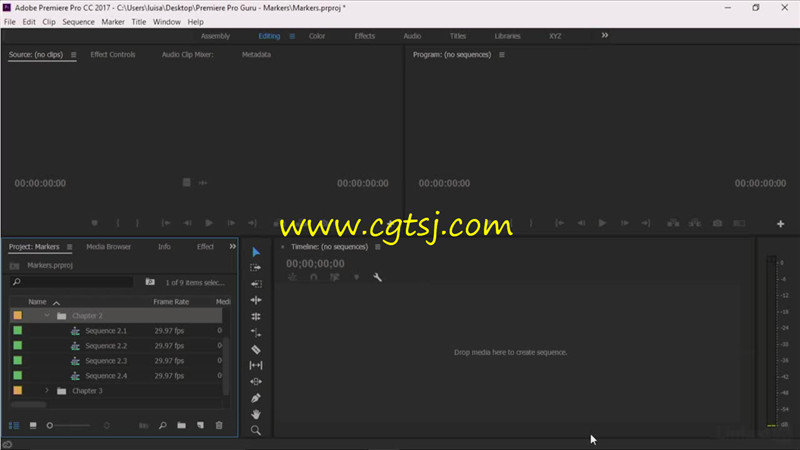The image size is (800, 450).
Task: Click the orange label of Chapter 2
Action: click(18, 316)
